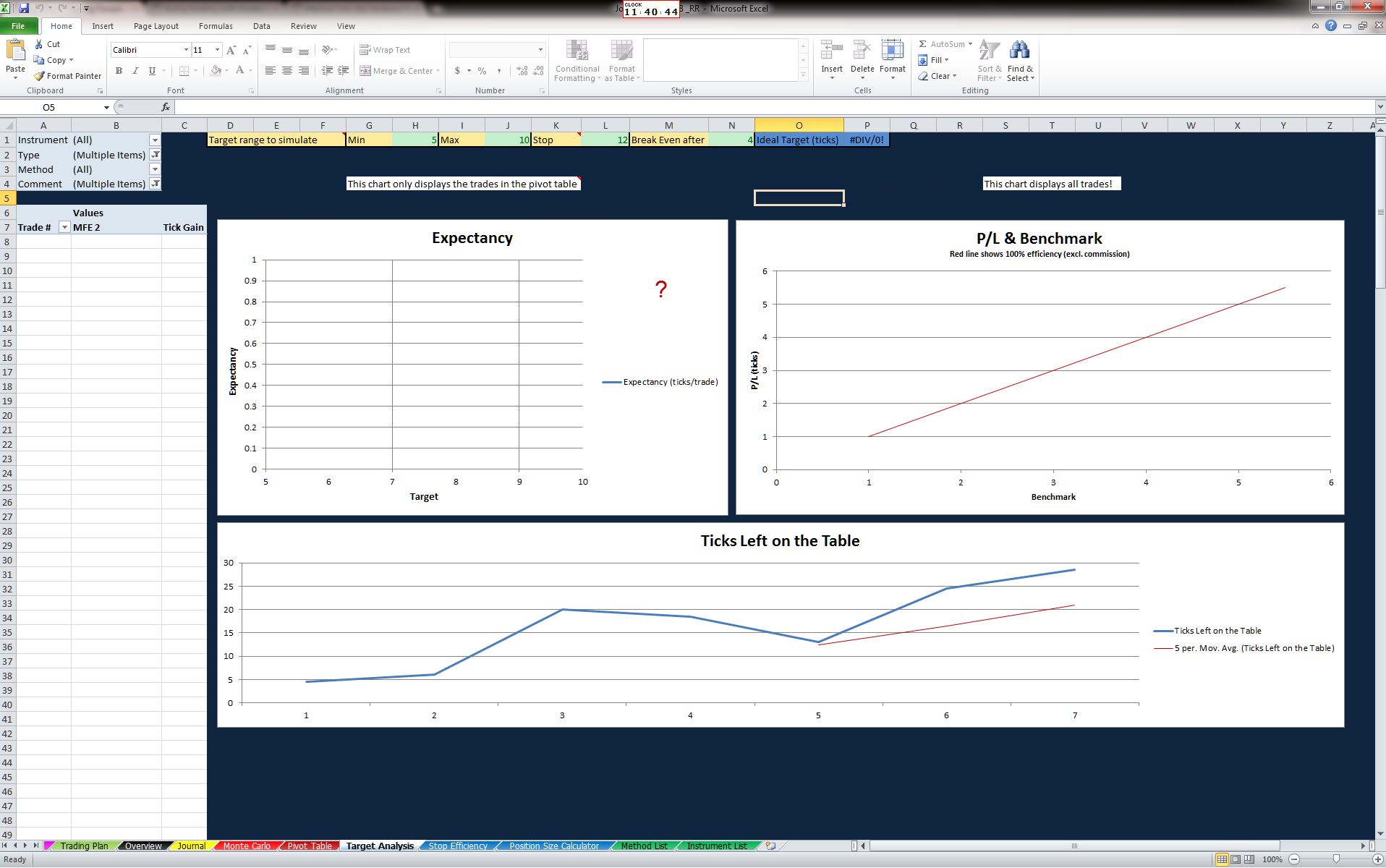Open the Trade # column filter dropdown
1386x868 pixels.
[x=64, y=227]
